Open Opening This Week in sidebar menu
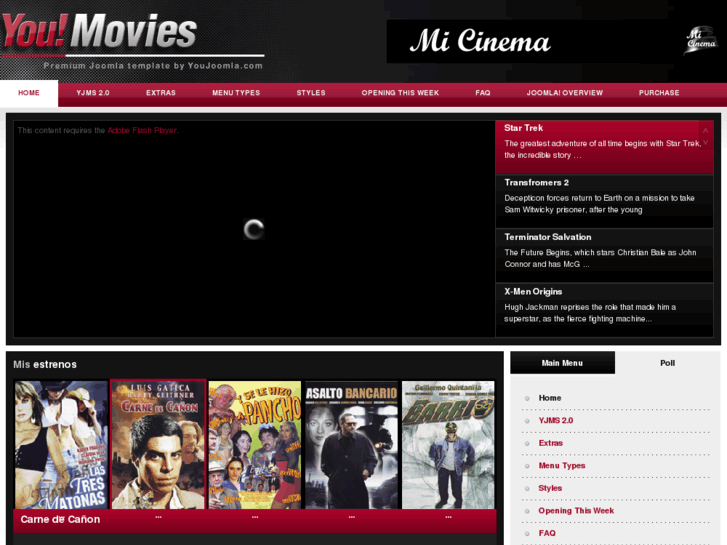Image resolution: width=727 pixels, height=545 pixels. tap(576, 510)
